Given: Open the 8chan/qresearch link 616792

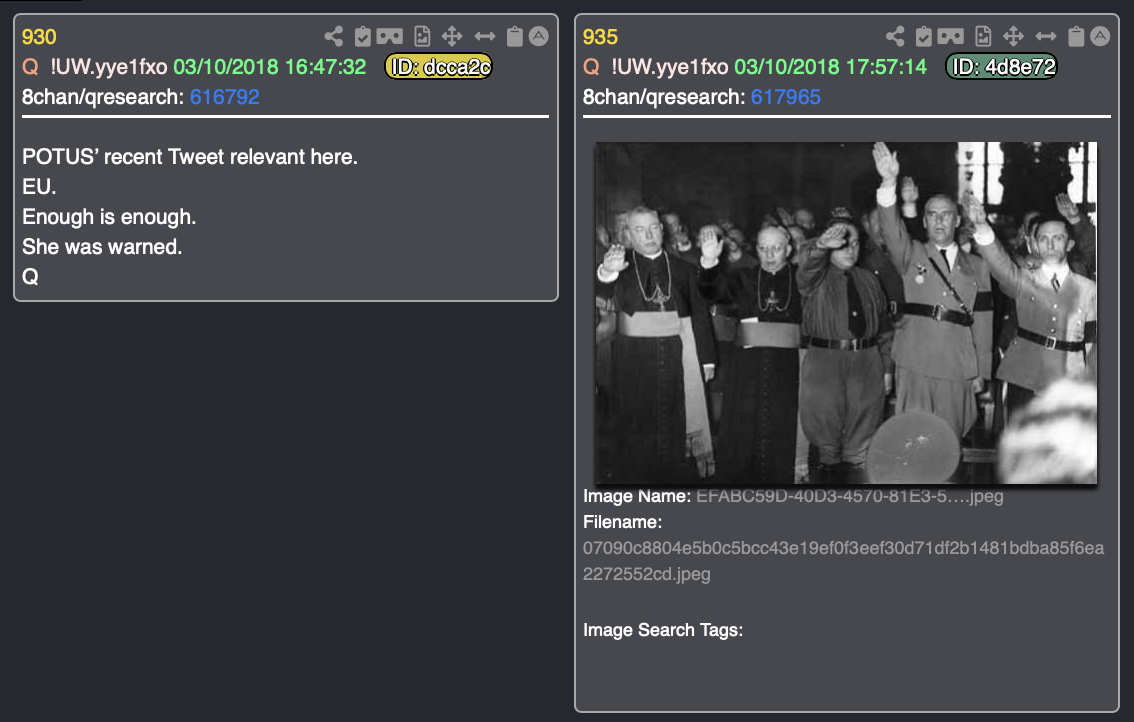Looking at the screenshot, I should (x=224, y=97).
